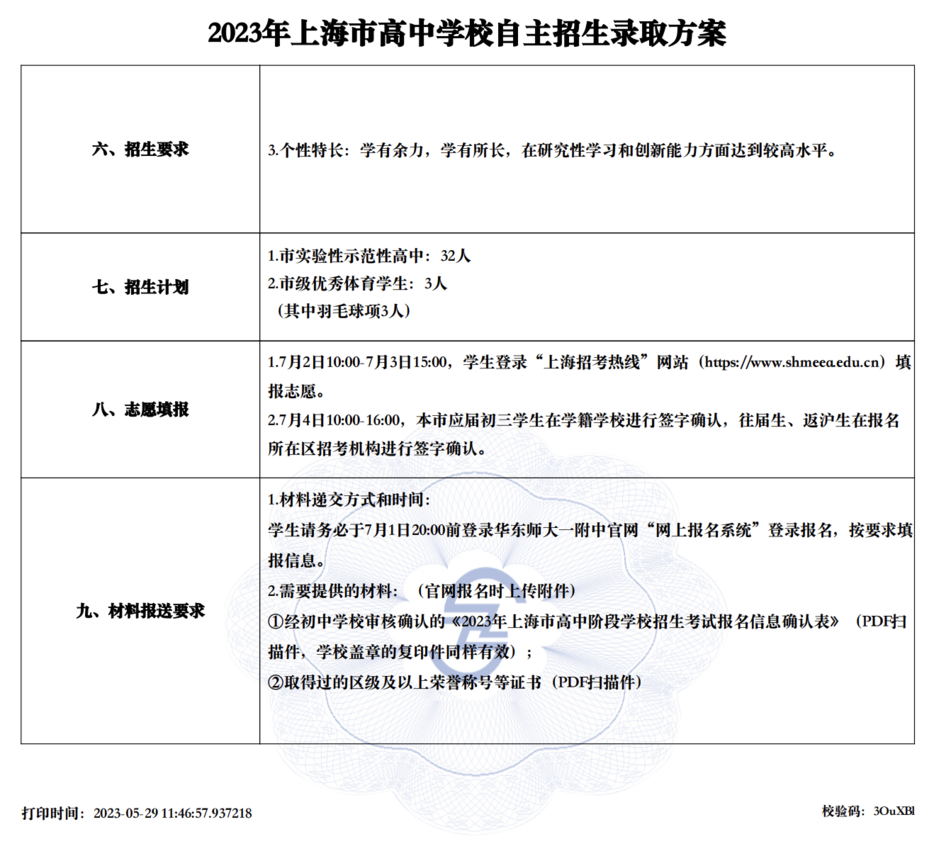Click the line starting 3.个性特长
This screenshot has width=934, height=856.
(552, 150)
